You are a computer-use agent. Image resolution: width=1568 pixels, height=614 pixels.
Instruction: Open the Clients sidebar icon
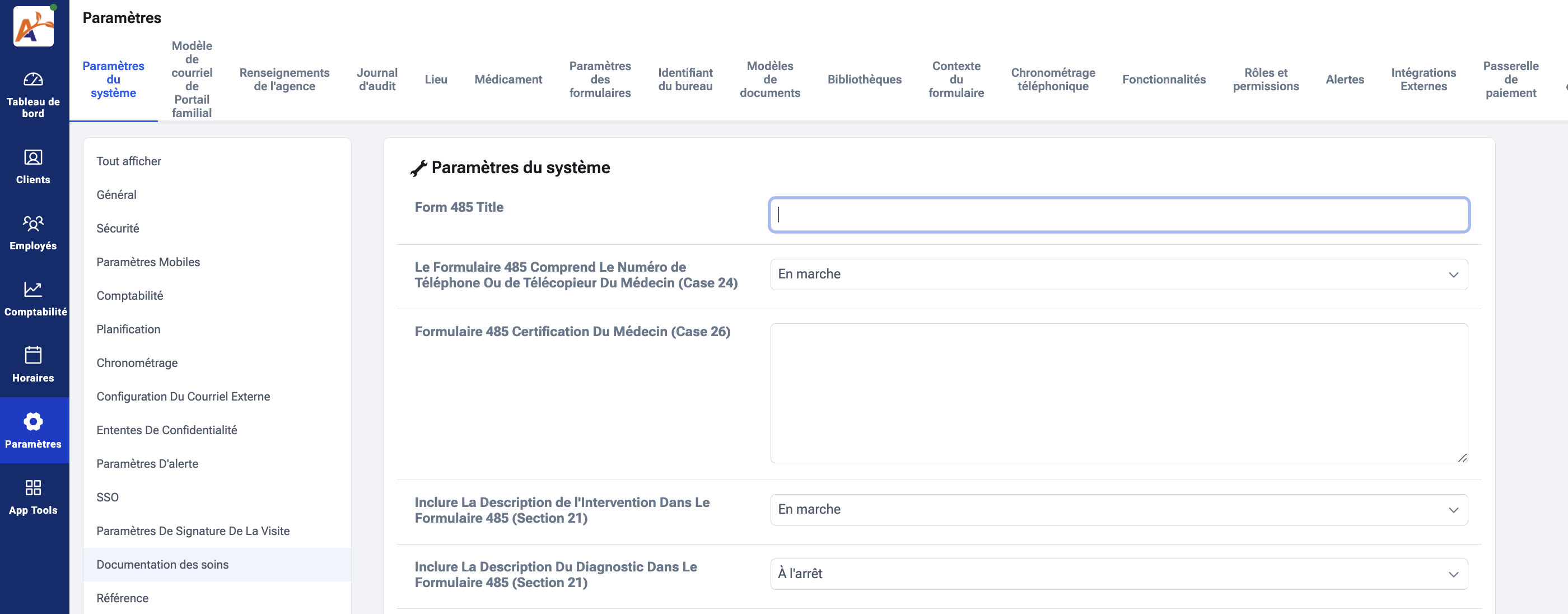click(34, 157)
